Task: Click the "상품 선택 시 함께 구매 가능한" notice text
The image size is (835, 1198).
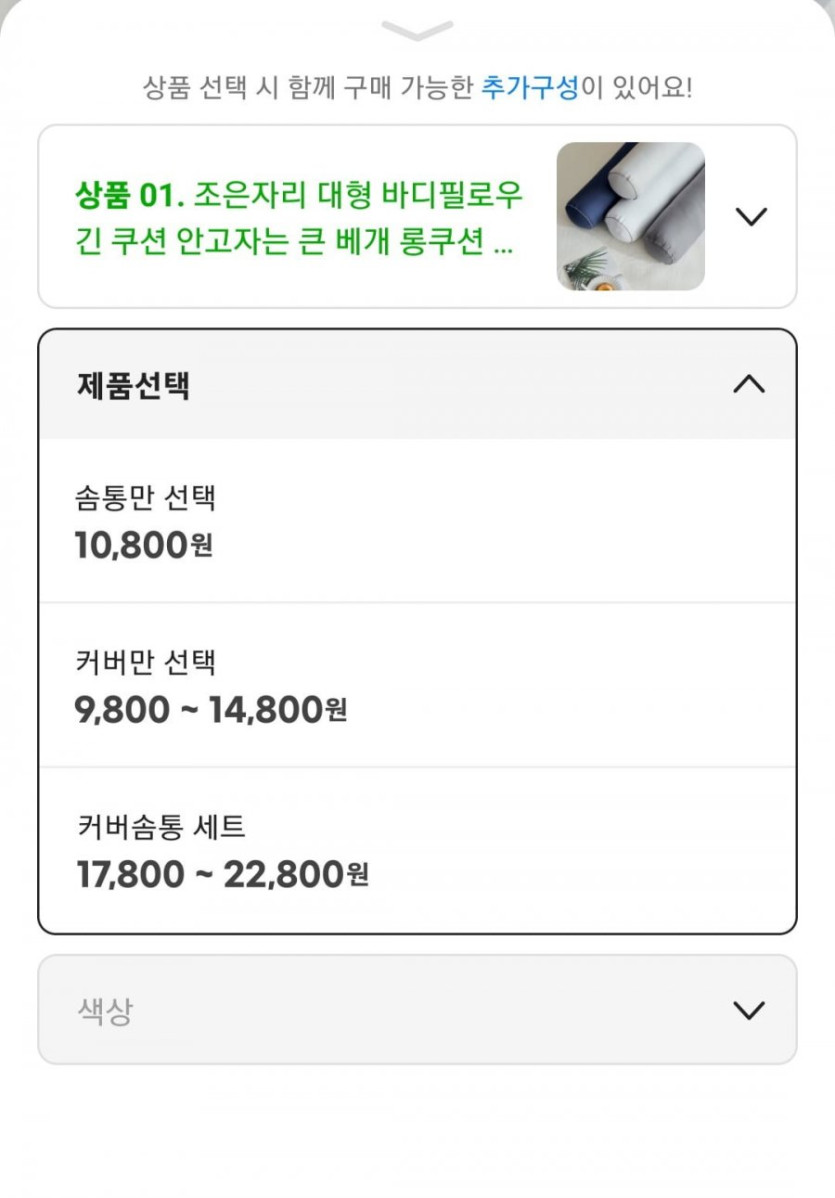Action: (x=310, y=87)
